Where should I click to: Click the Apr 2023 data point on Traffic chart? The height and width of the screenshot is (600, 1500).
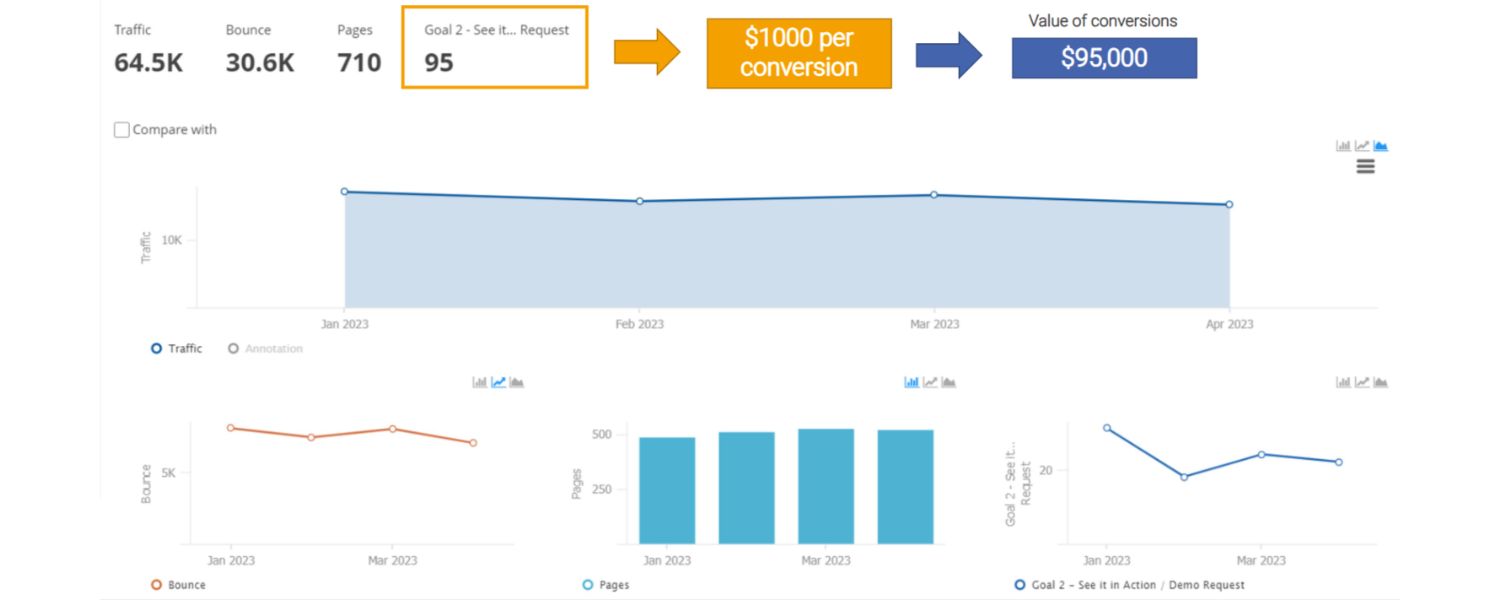[x=1228, y=202]
